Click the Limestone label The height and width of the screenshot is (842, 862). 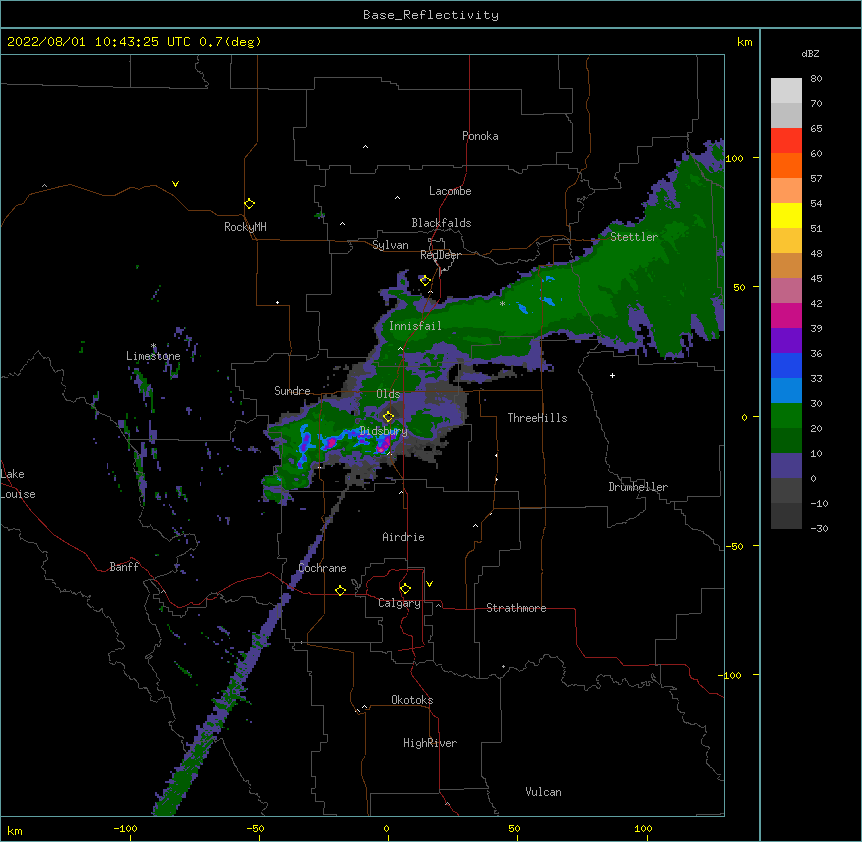coord(153,356)
